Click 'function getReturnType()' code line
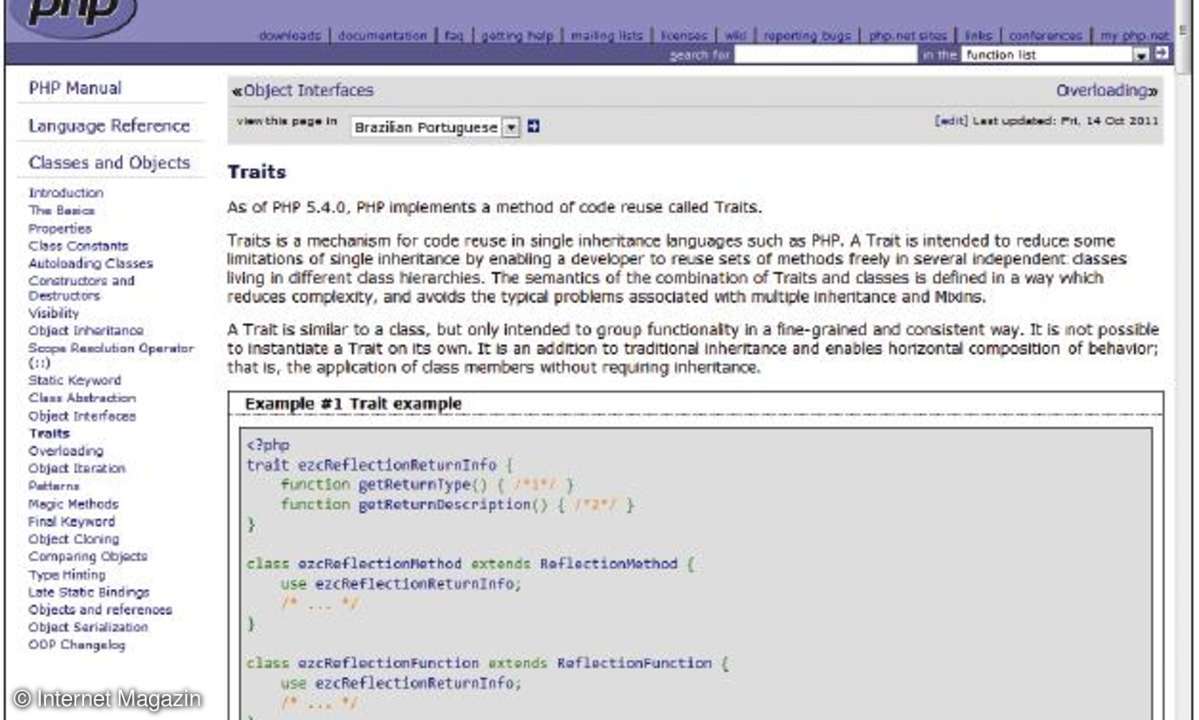 pyautogui.click(x=427, y=485)
